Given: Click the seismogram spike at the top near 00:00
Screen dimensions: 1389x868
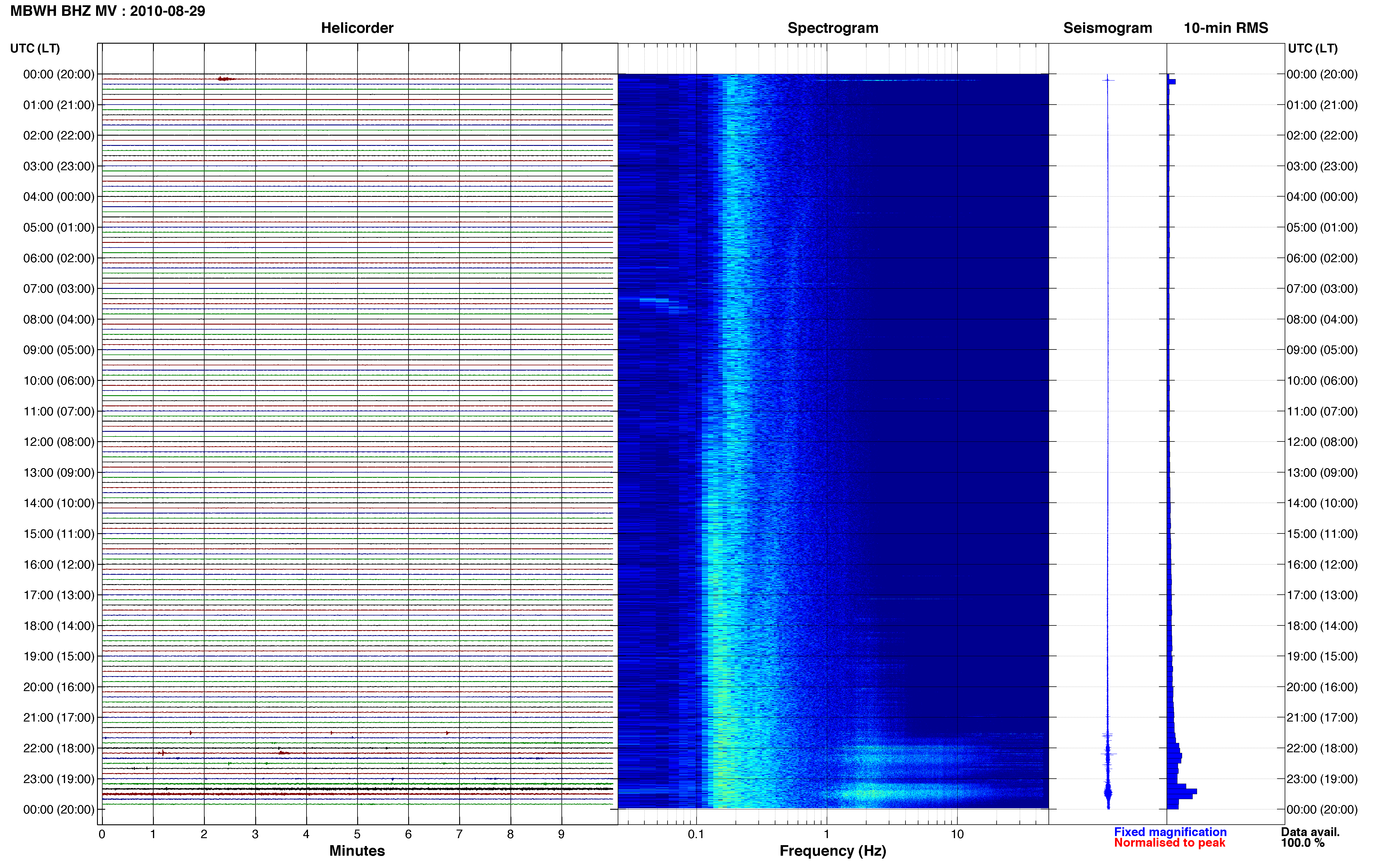Looking at the screenshot, I should coord(1108,80).
